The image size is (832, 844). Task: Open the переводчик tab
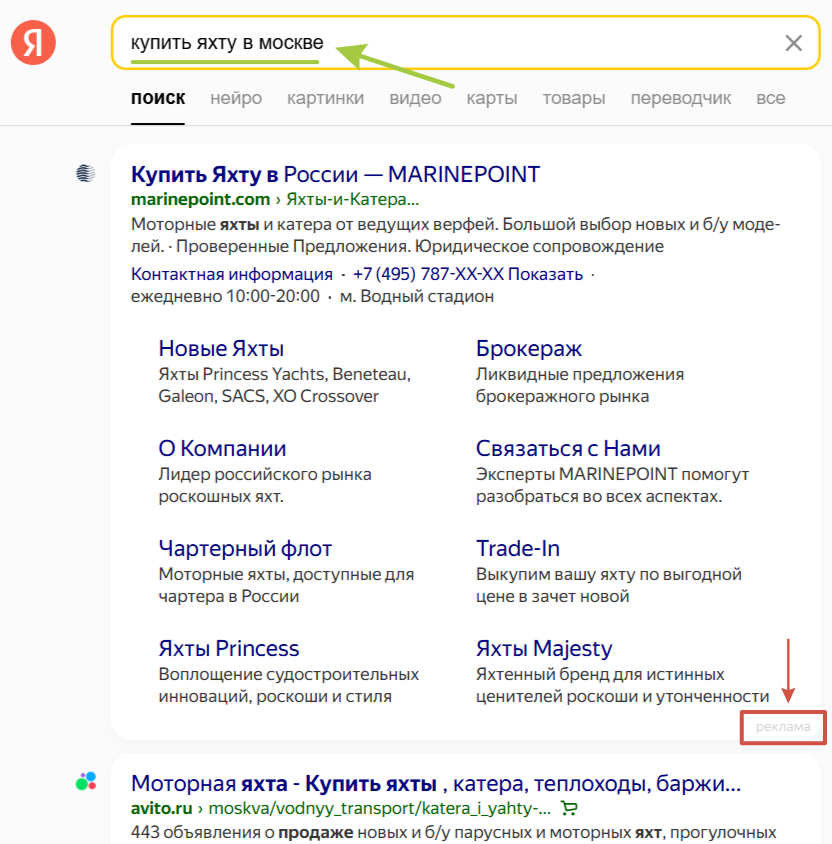tap(681, 98)
